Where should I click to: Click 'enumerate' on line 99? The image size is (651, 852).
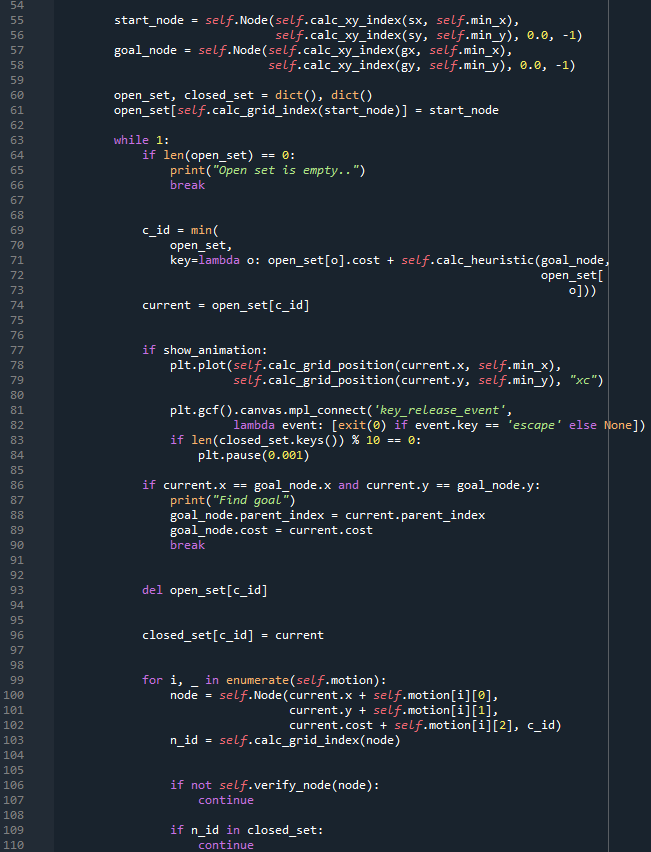click(258, 680)
